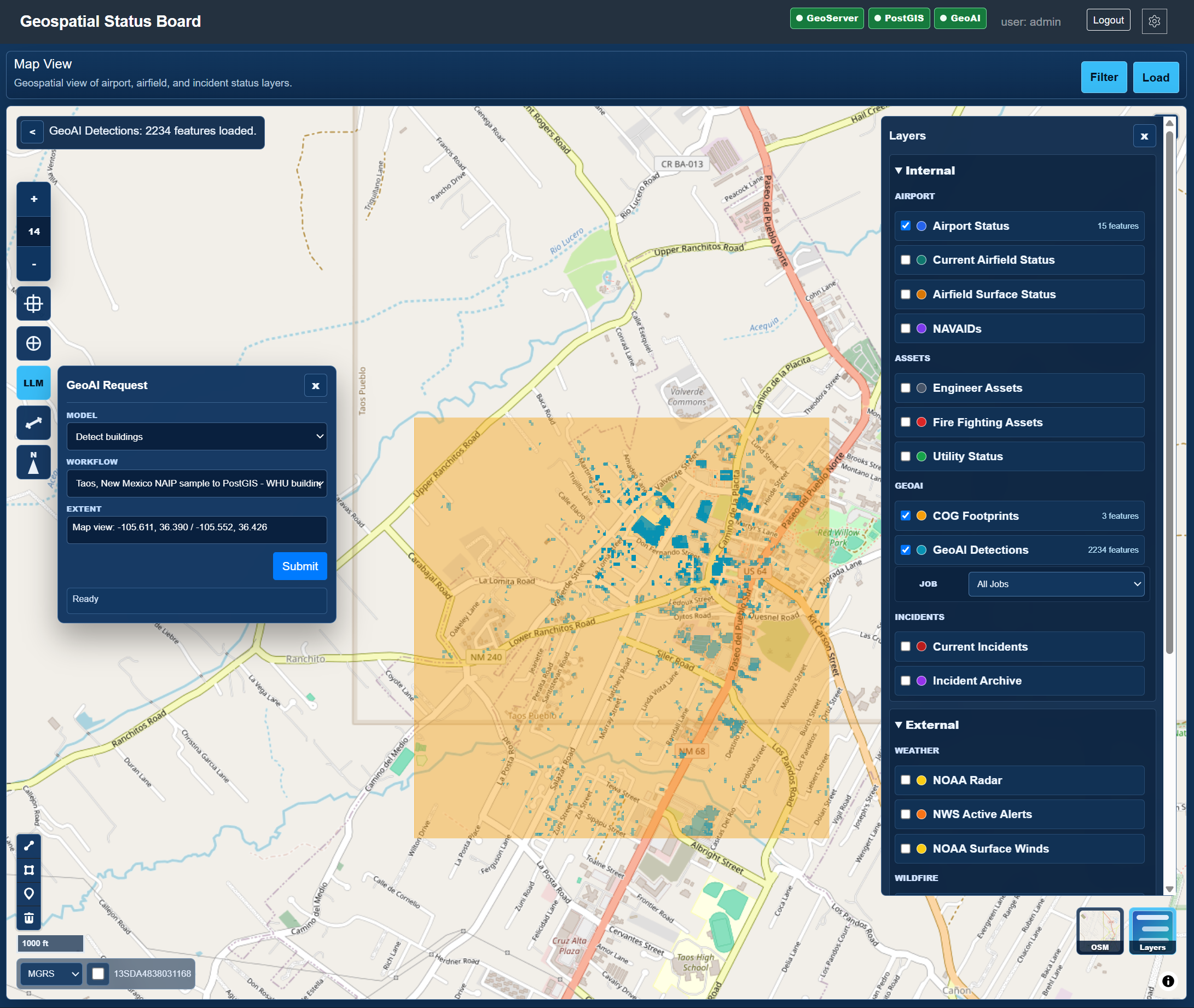Open the All Jobs dropdown
This screenshot has width=1194, height=1008.
[1056, 584]
